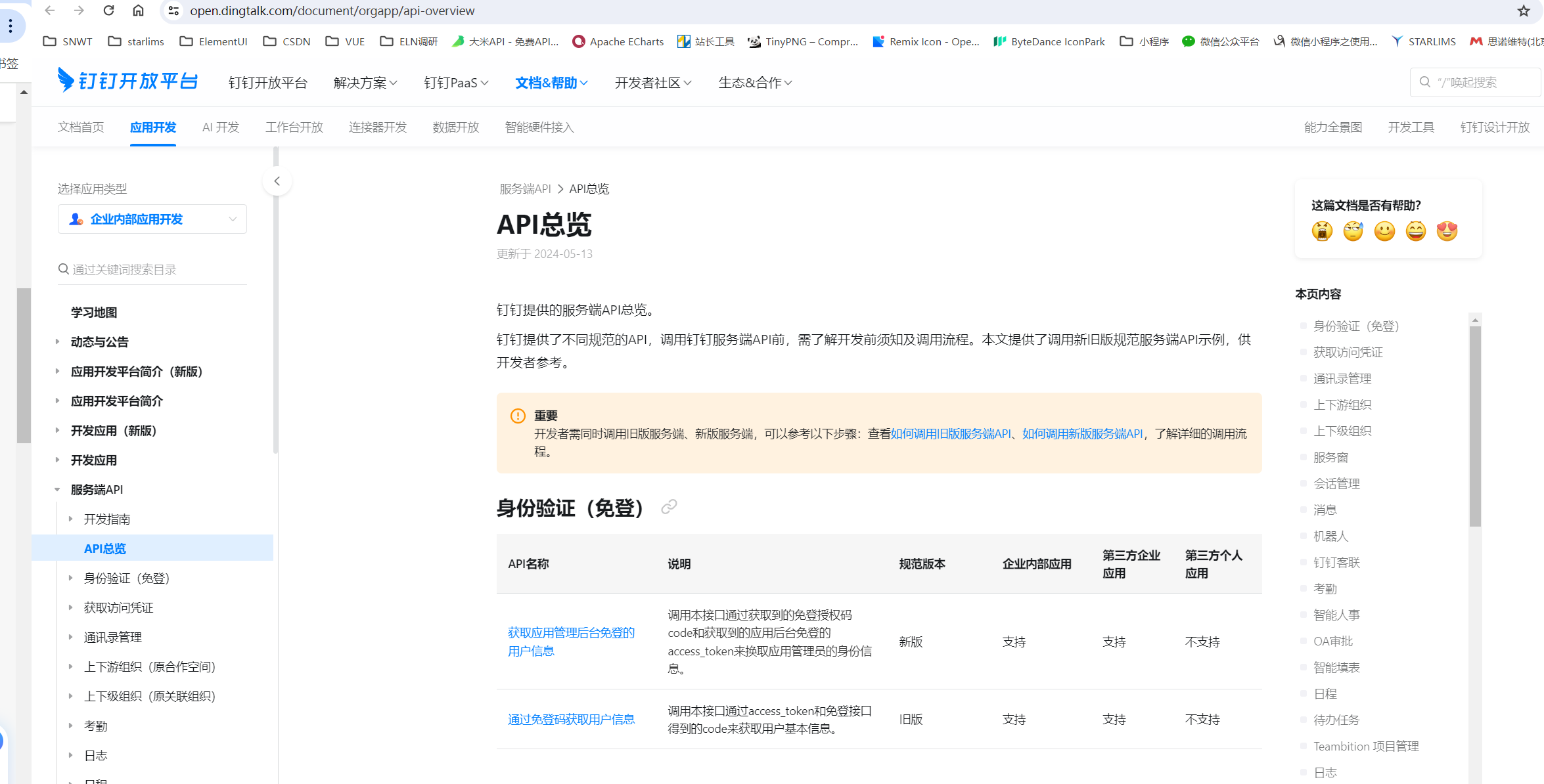Open 学习地图 in the sidebar
The image size is (1544, 784).
pyautogui.click(x=94, y=312)
